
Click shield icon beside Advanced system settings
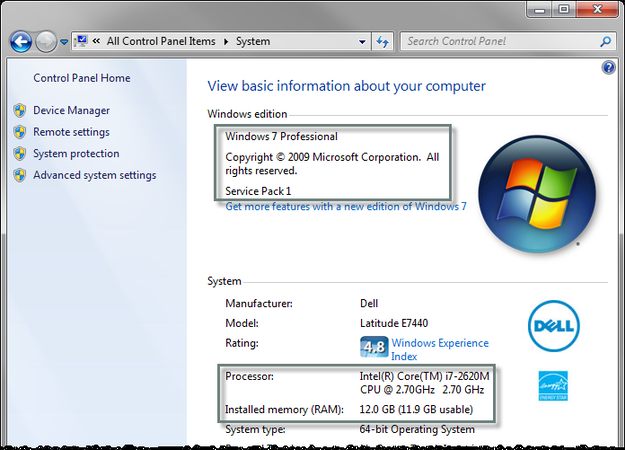(20, 175)
